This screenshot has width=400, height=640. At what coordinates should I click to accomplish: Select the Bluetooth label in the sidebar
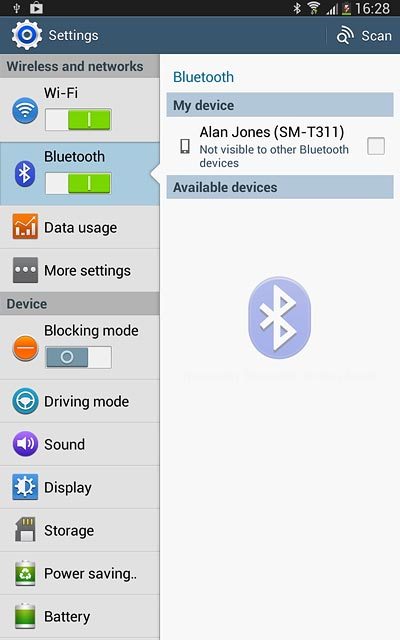click(75, 157)
